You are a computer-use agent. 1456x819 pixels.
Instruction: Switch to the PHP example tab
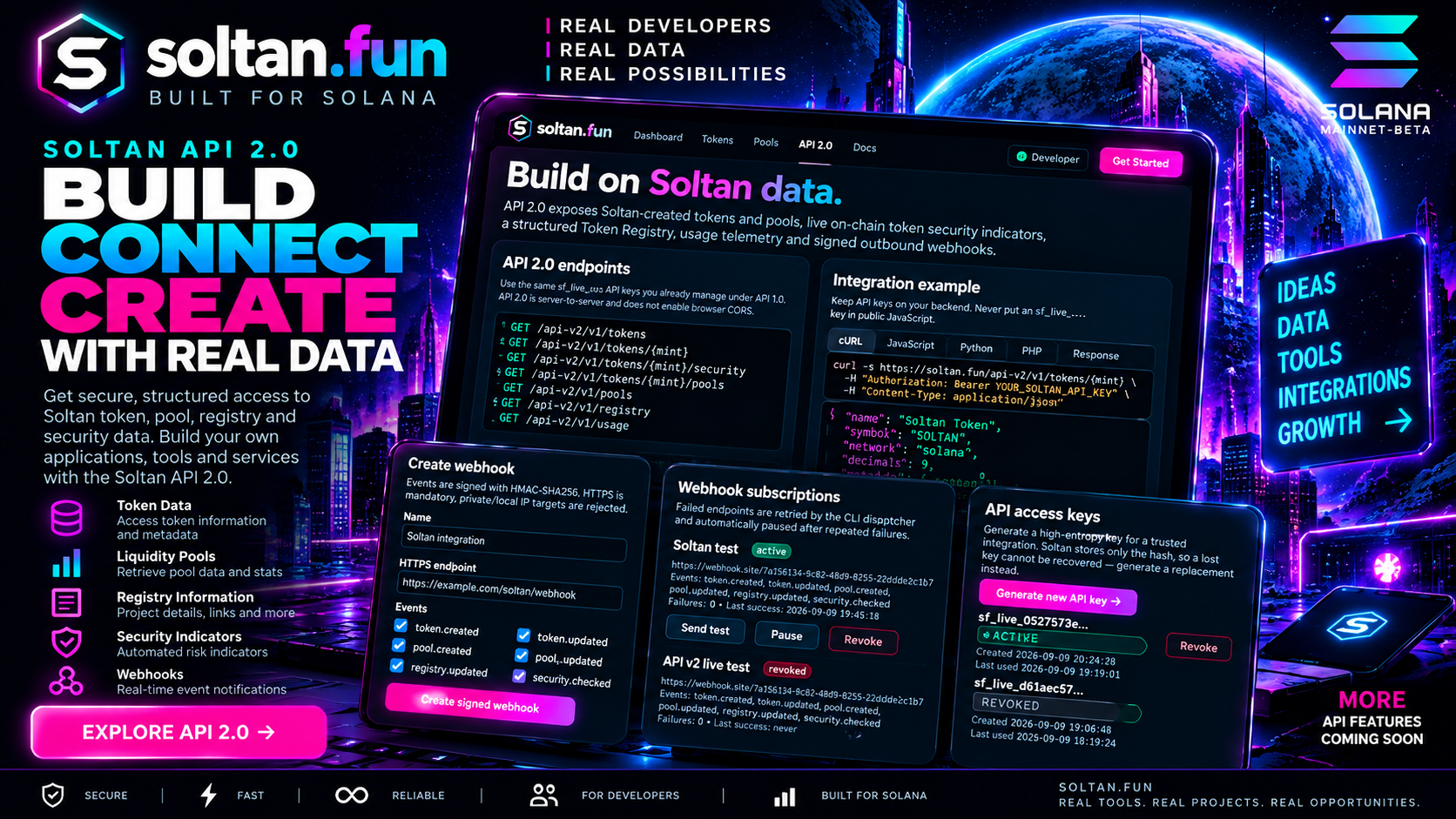pos(1032,351)
